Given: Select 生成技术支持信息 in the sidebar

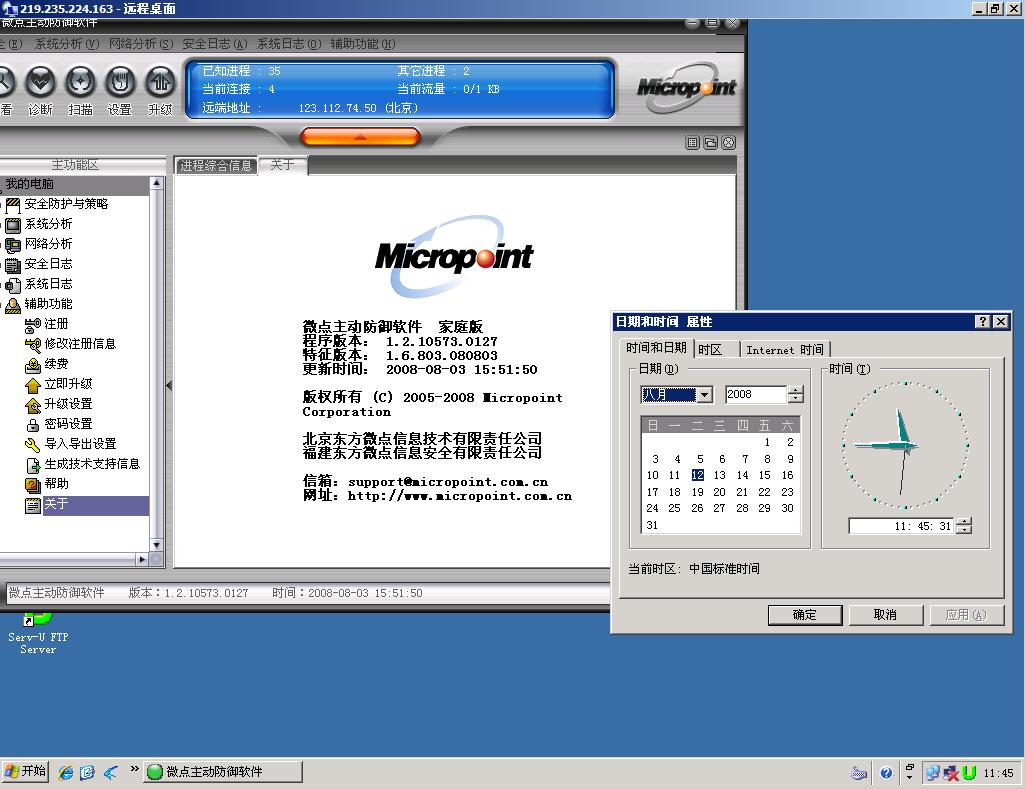Looking at the screenshot, I should tap(92, 464).
